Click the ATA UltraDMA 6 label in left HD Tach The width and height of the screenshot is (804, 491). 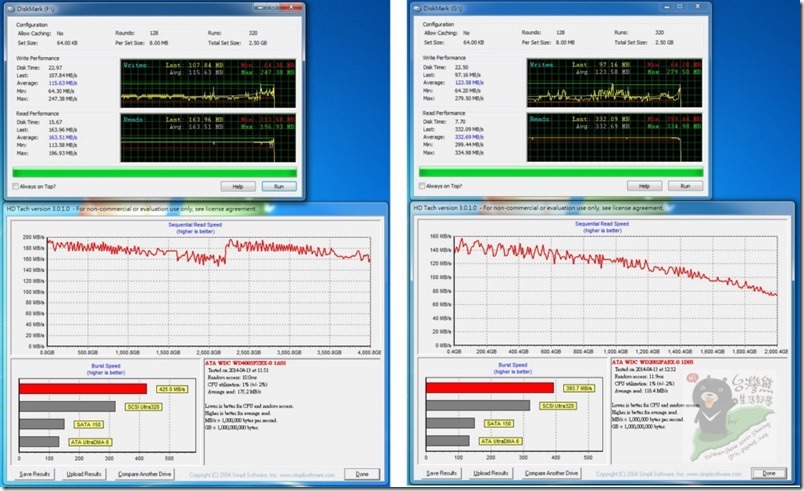click(x=90, y=442)
